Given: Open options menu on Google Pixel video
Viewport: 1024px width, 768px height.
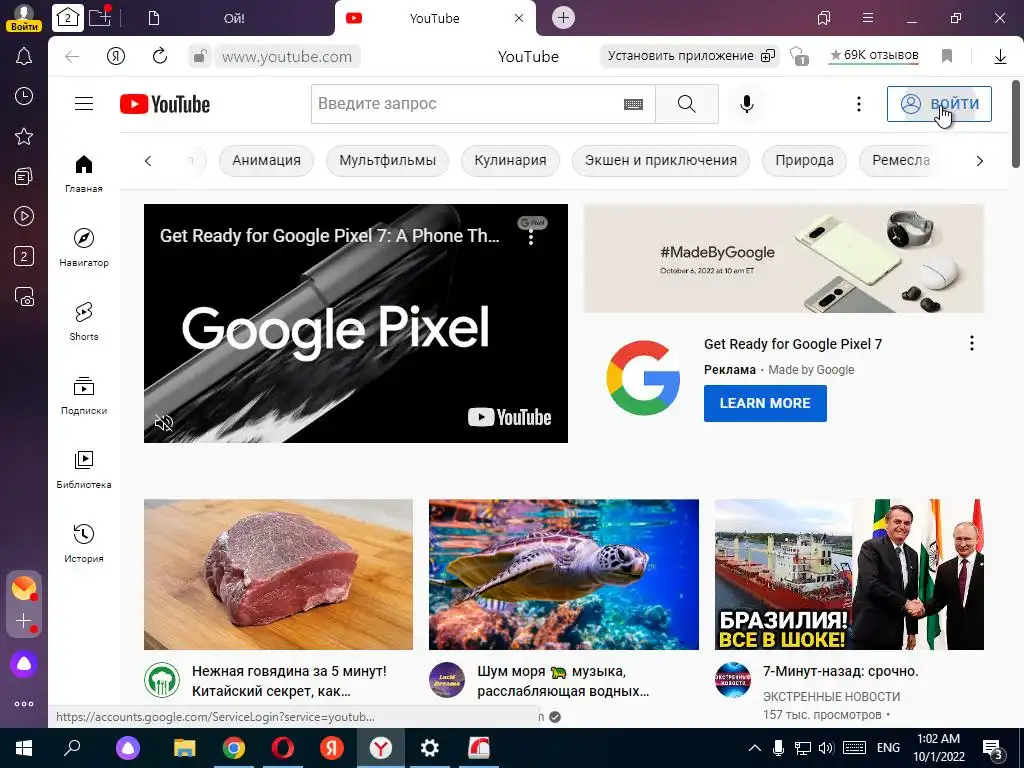Looking at the screenshot, I should (x=531, y=238).
